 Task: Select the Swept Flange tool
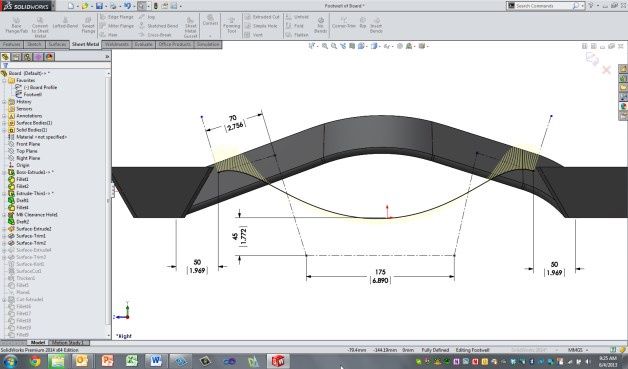pyautogui.click(x=88, y=26)
